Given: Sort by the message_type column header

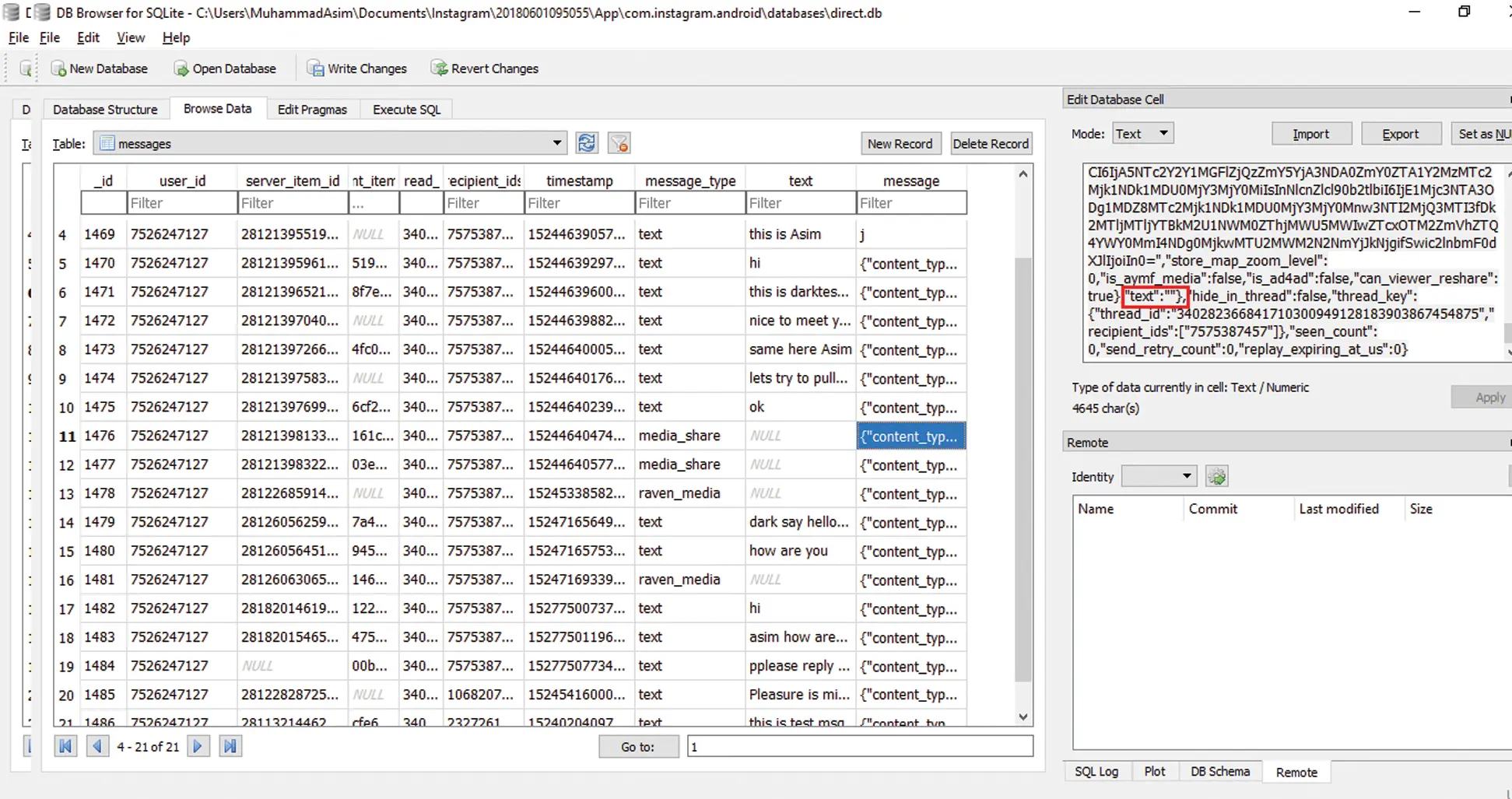Looking at the screenshot, I should tap(689, 180).
